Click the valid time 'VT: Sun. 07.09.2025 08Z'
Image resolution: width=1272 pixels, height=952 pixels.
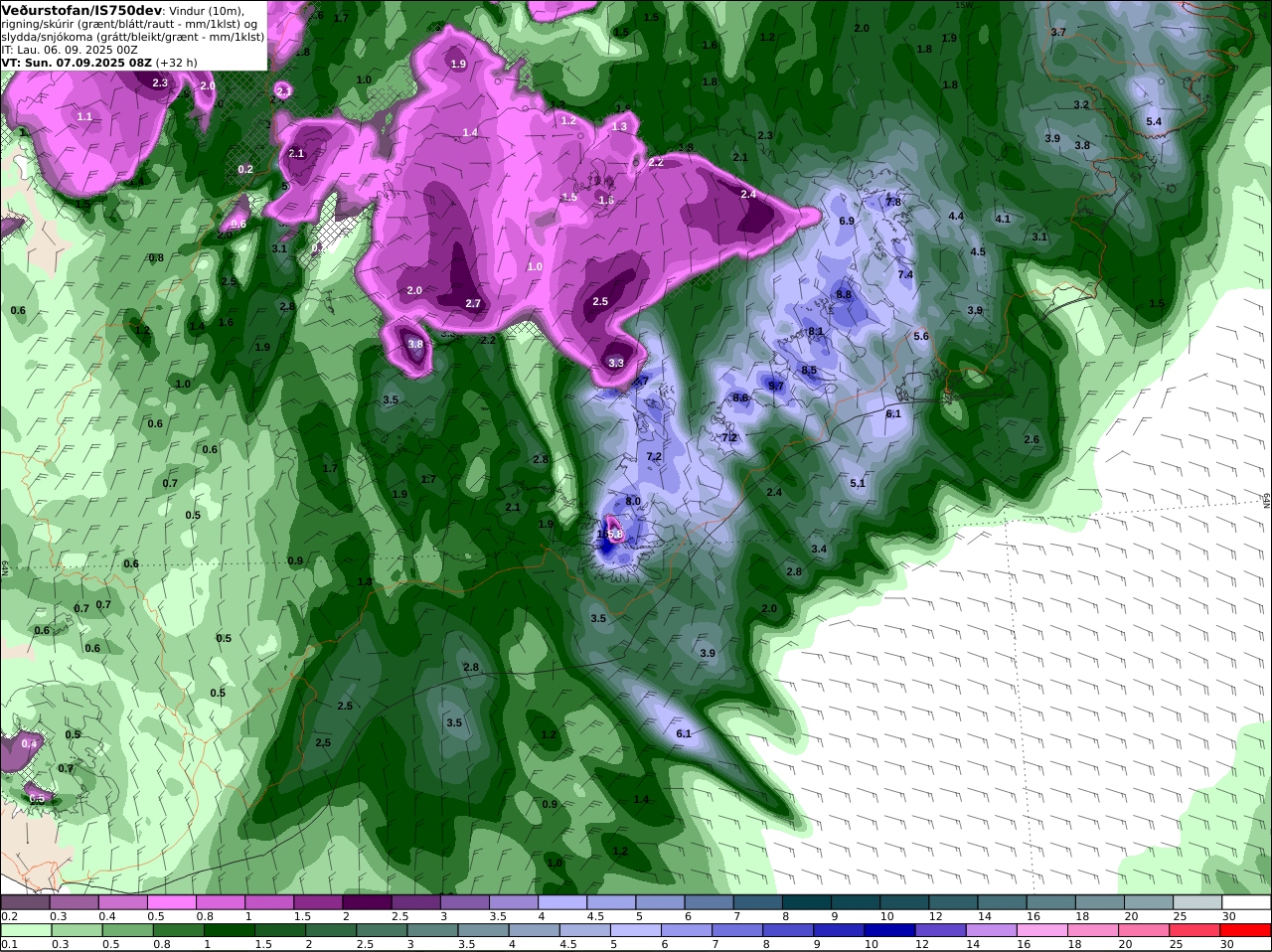[x=77, y=62]
